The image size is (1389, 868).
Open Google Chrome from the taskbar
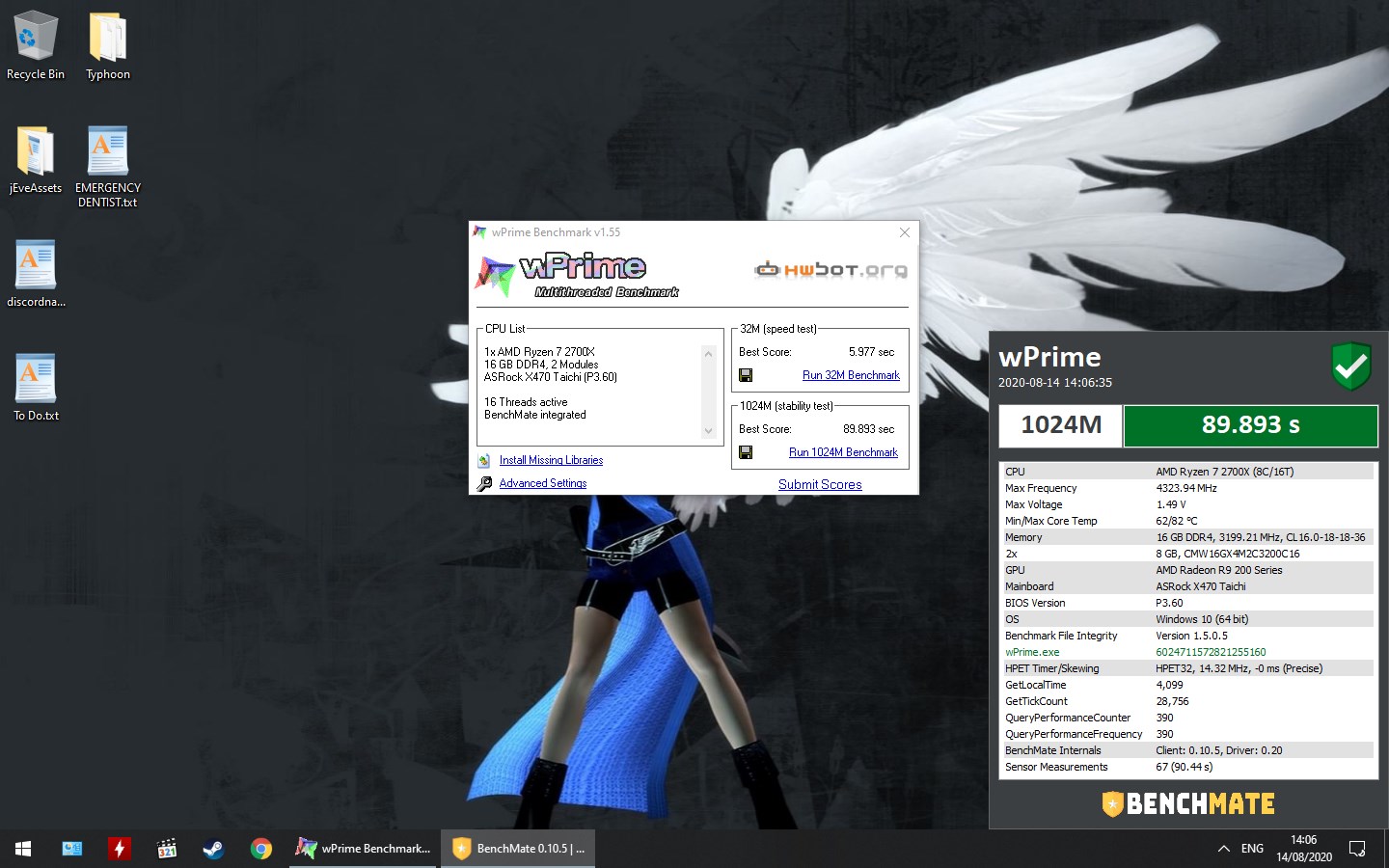point(260,849)
